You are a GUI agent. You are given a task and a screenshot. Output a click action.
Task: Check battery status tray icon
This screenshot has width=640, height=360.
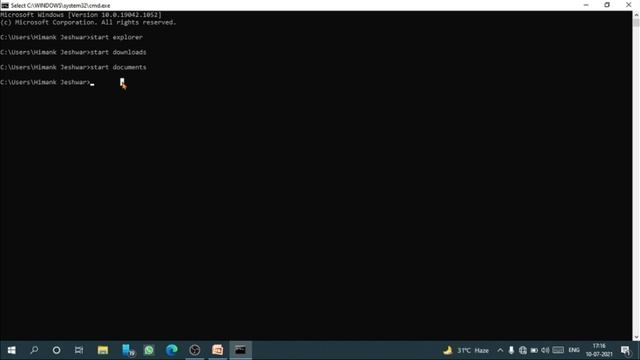534,350
